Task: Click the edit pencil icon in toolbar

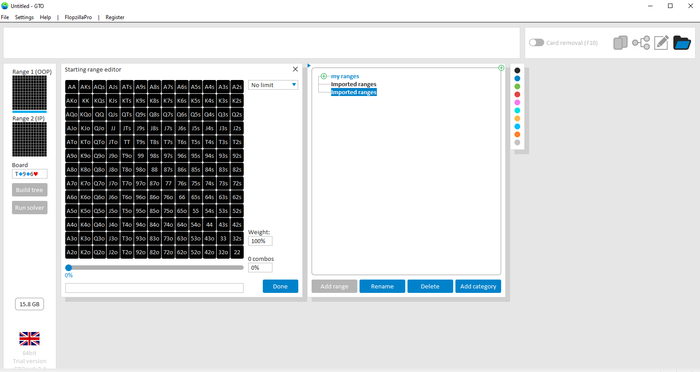Action: (x=661, y=43)
